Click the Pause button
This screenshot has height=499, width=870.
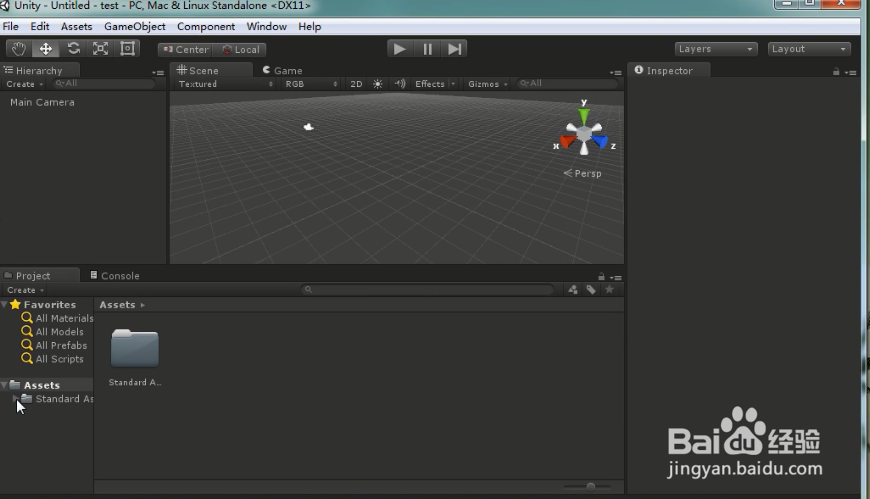[427, 49]
